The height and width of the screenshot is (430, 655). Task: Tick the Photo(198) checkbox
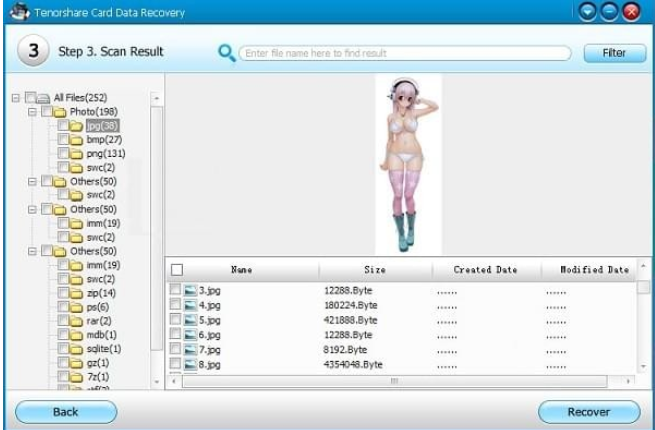(x=47, y=112)
